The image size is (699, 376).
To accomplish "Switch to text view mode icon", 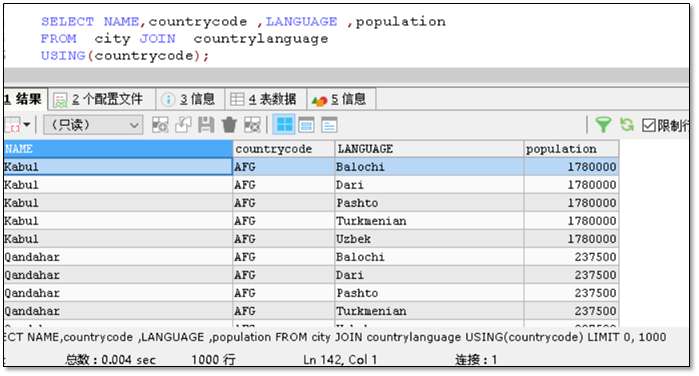I will [329, 125].
